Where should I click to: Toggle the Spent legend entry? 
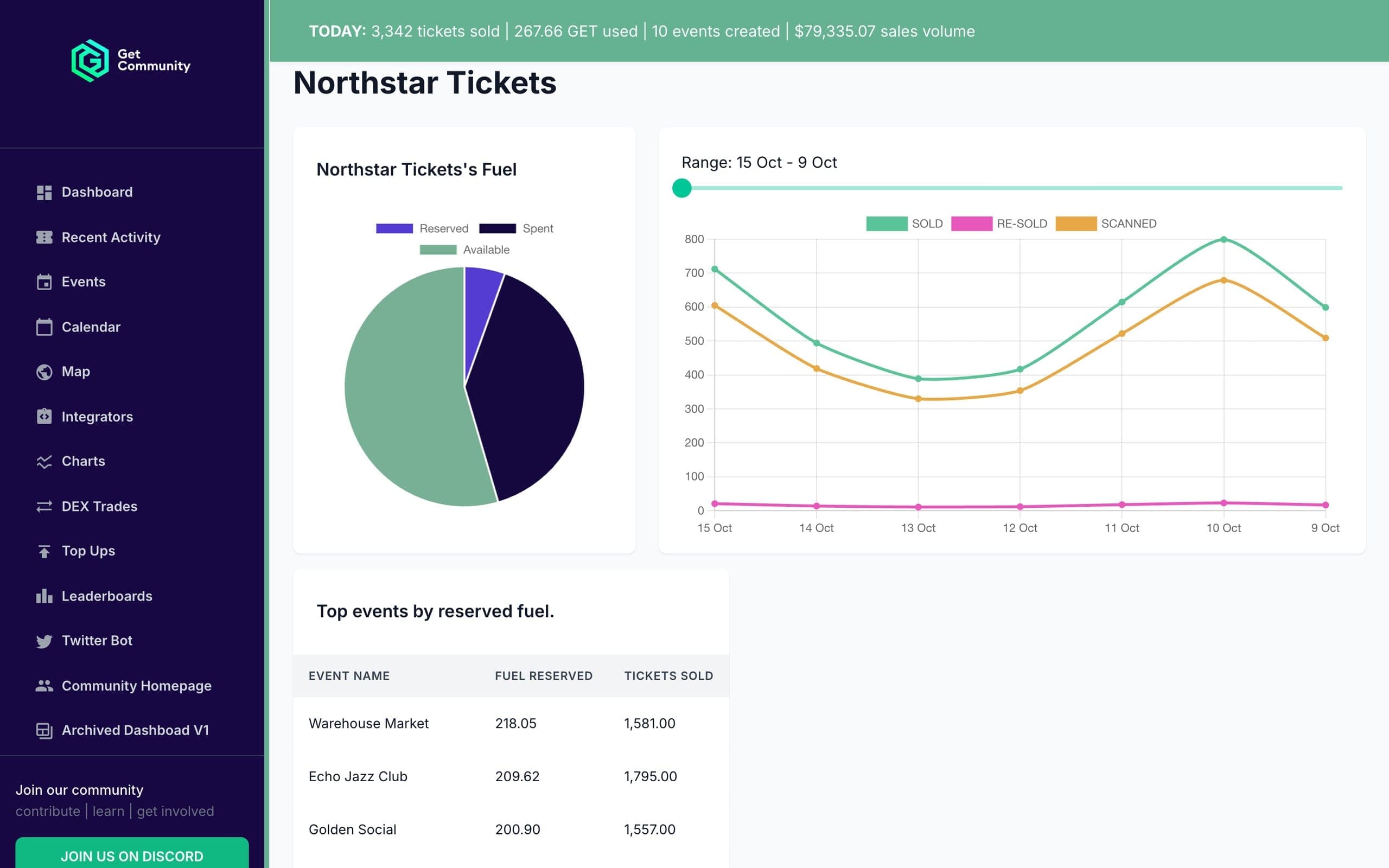(x=516, y=228)
